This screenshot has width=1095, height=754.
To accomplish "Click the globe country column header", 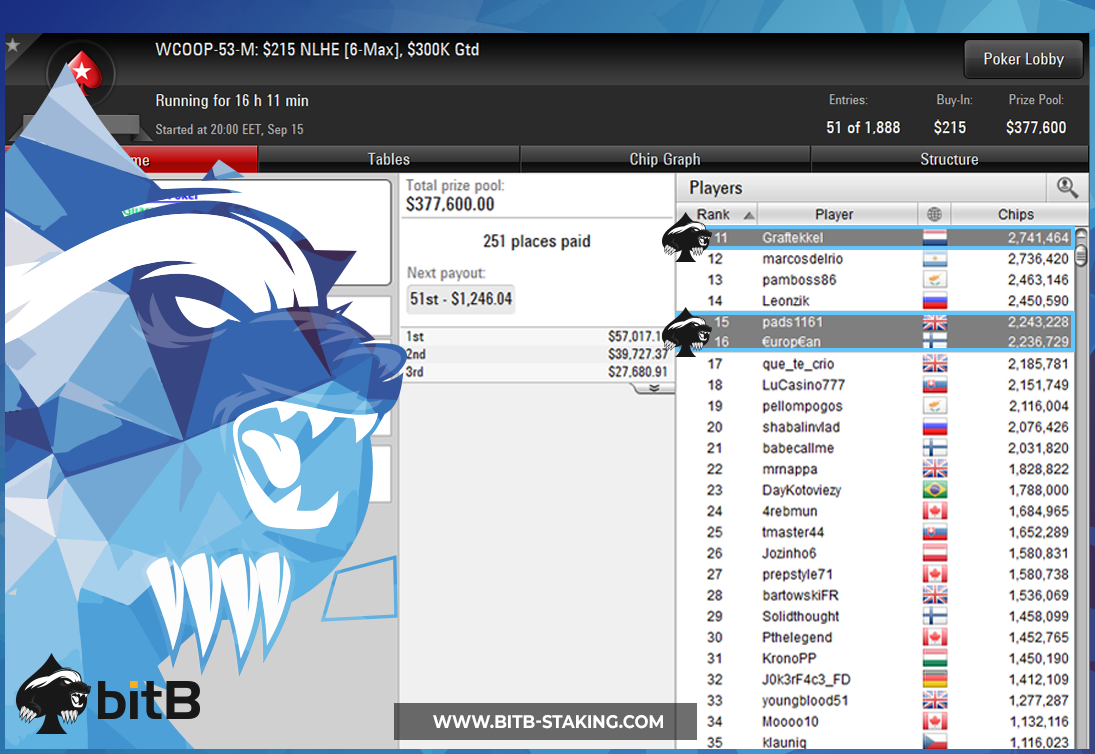I will [934, 214].
